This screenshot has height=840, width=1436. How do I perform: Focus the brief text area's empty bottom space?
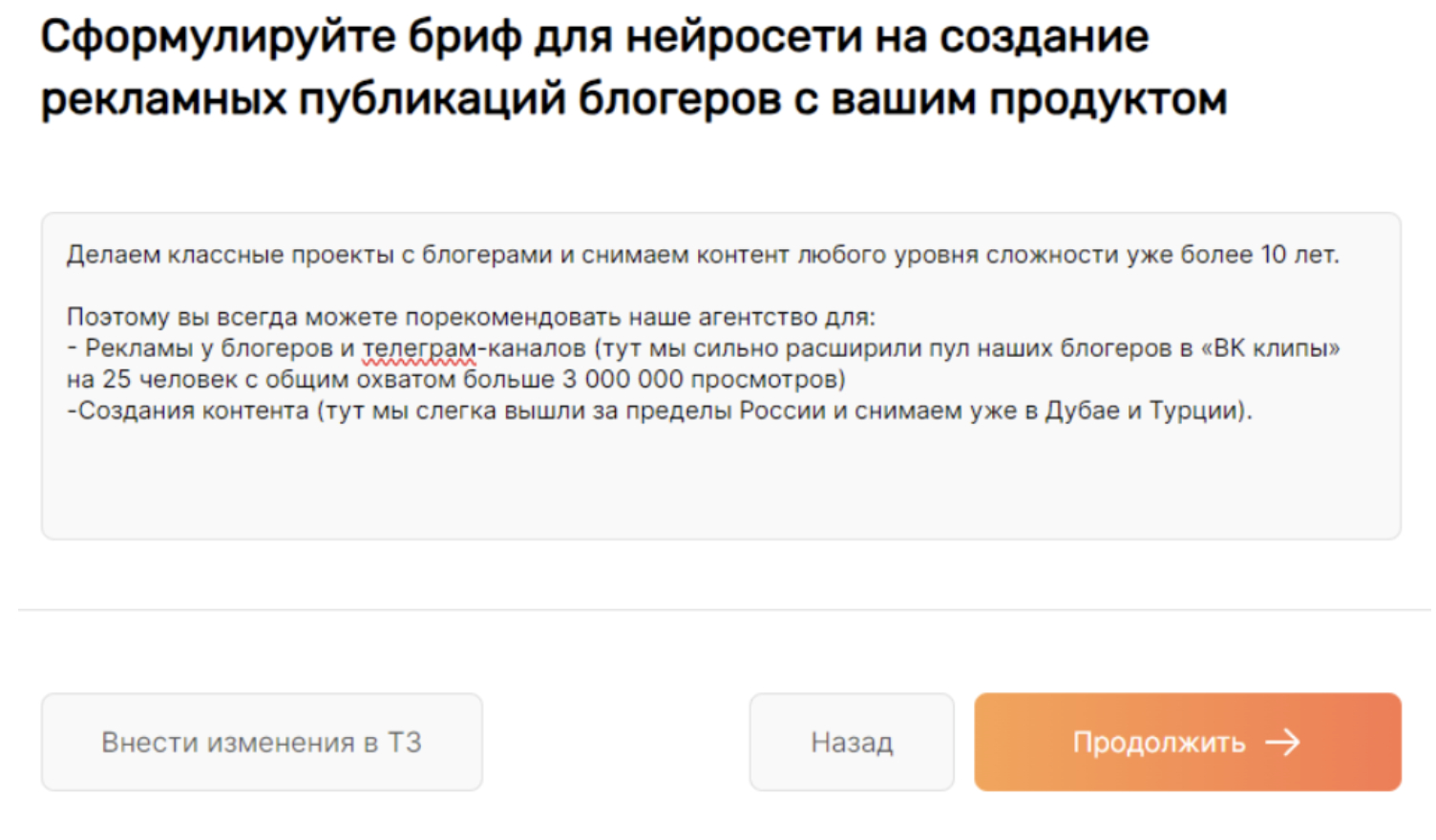[720, 485]
